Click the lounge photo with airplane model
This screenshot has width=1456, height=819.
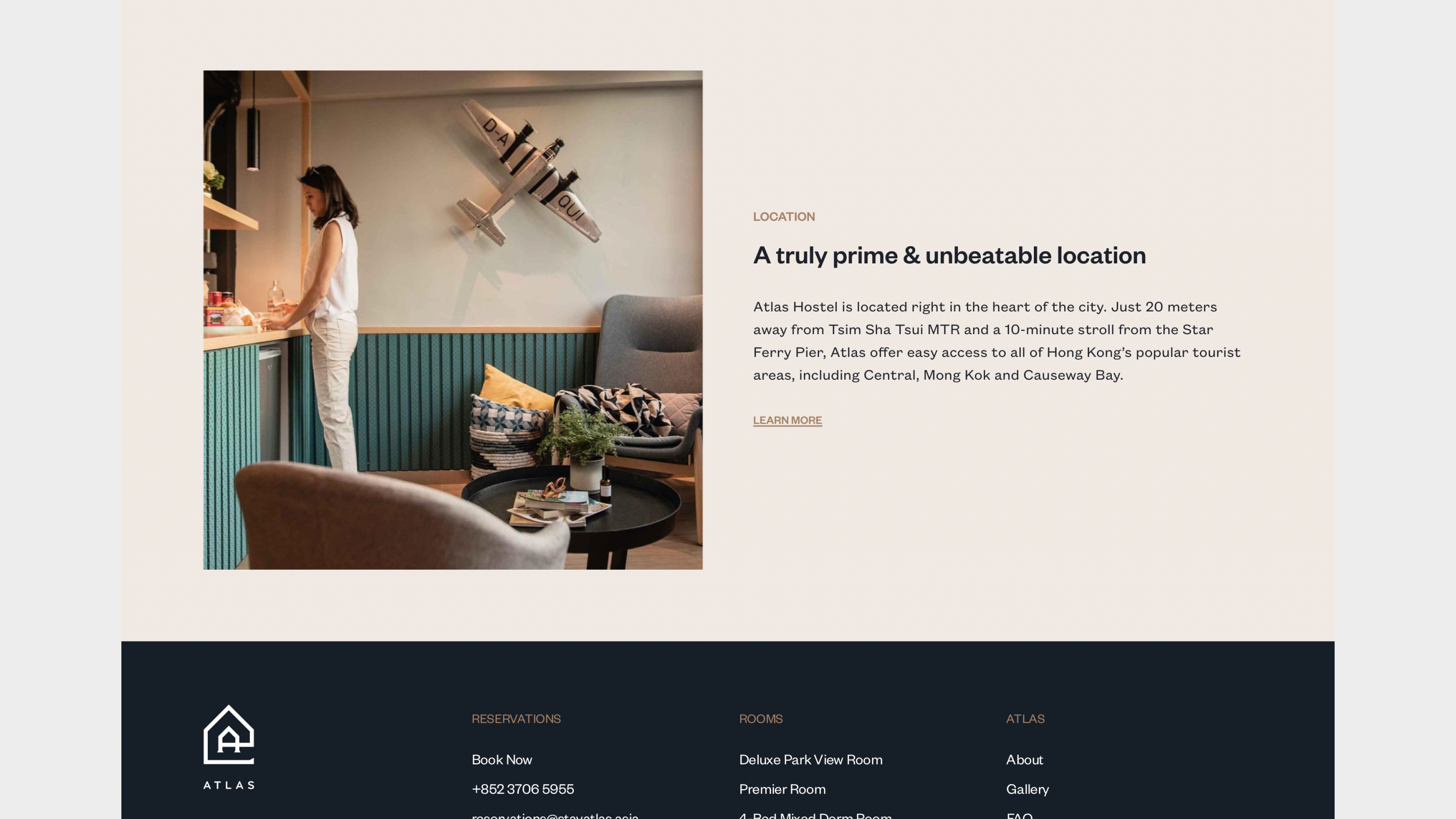point(453,320)
